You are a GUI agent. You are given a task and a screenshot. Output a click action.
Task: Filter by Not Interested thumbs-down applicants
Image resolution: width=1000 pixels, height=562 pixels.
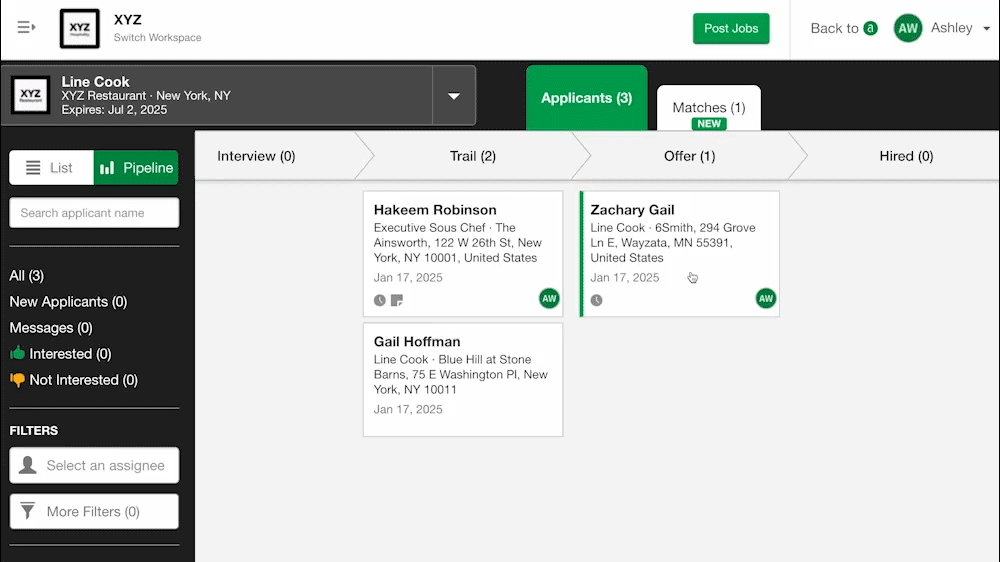(x=74, y=380)
